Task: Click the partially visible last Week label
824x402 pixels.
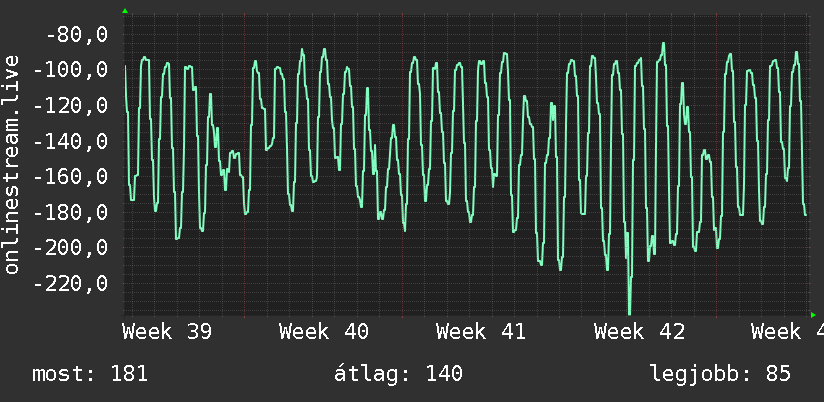Action: pos(787,332)
